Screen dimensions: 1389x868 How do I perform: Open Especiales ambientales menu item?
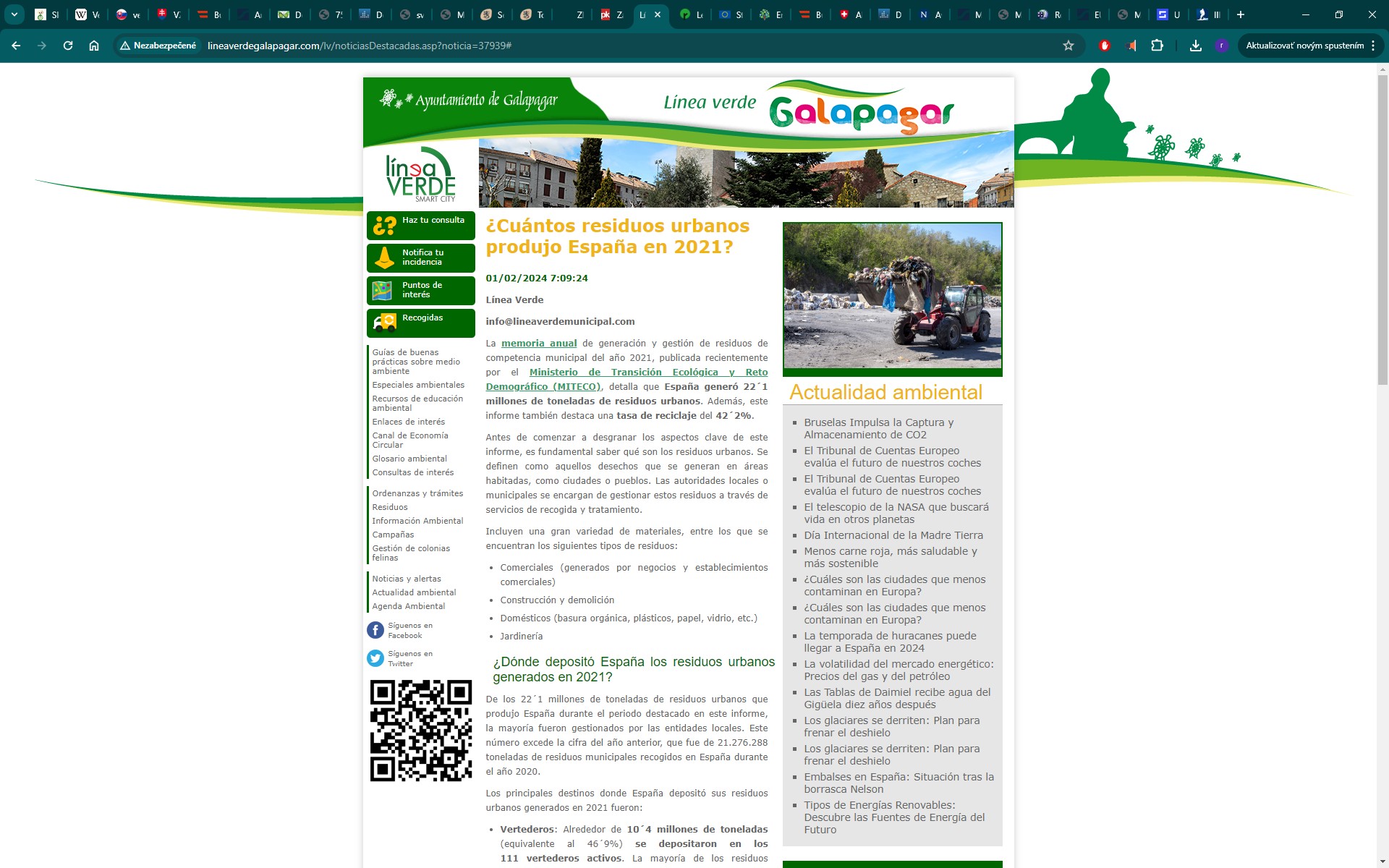tap(418, 385)
